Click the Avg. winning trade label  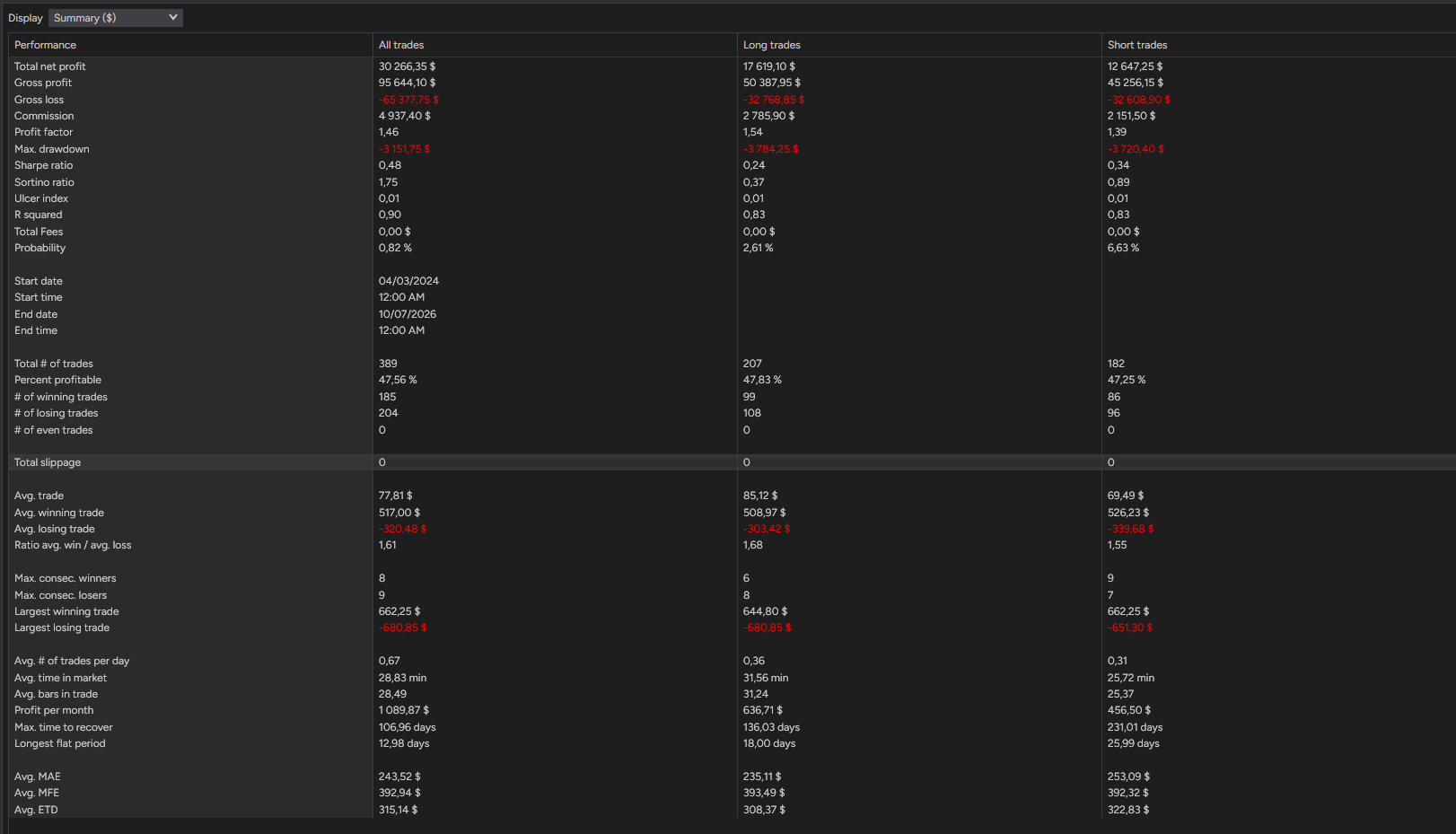point(59,513)
